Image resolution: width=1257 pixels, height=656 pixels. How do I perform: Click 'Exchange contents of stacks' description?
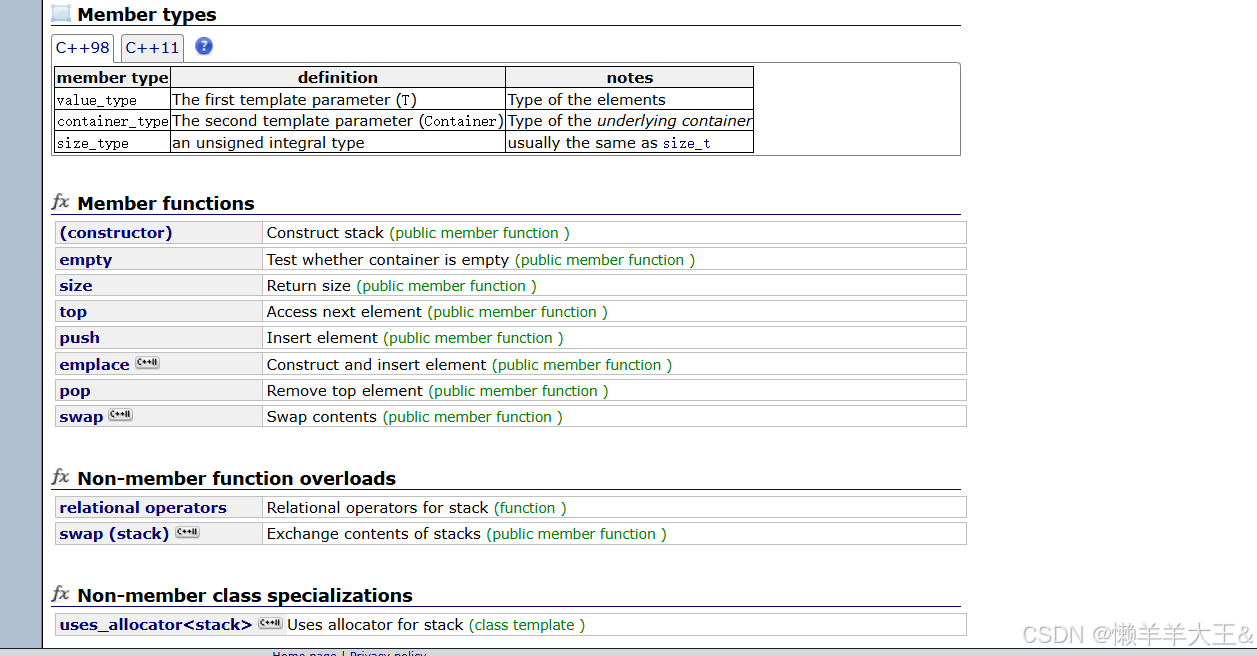point(374,534)
